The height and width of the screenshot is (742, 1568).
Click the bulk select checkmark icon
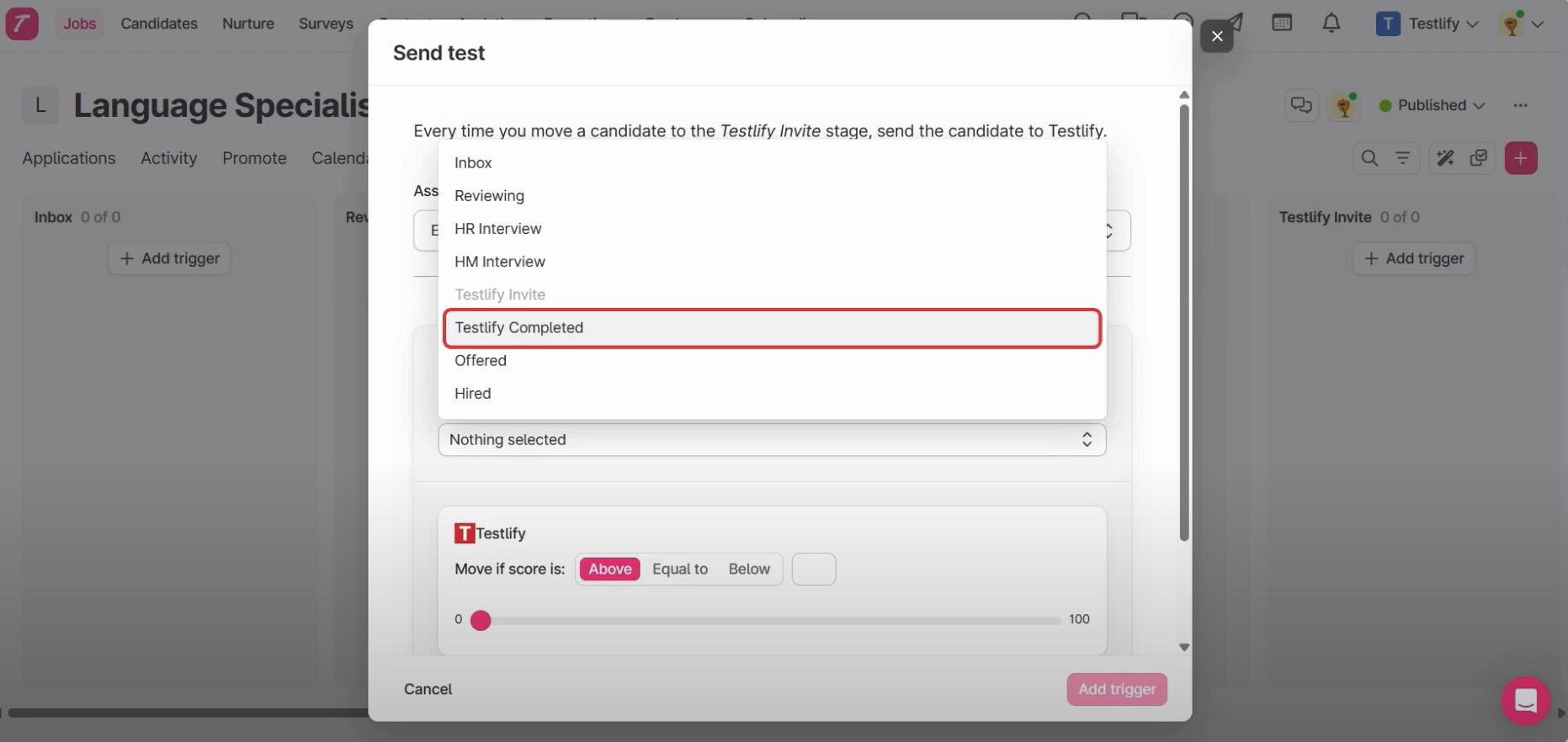click(1479, 158)
